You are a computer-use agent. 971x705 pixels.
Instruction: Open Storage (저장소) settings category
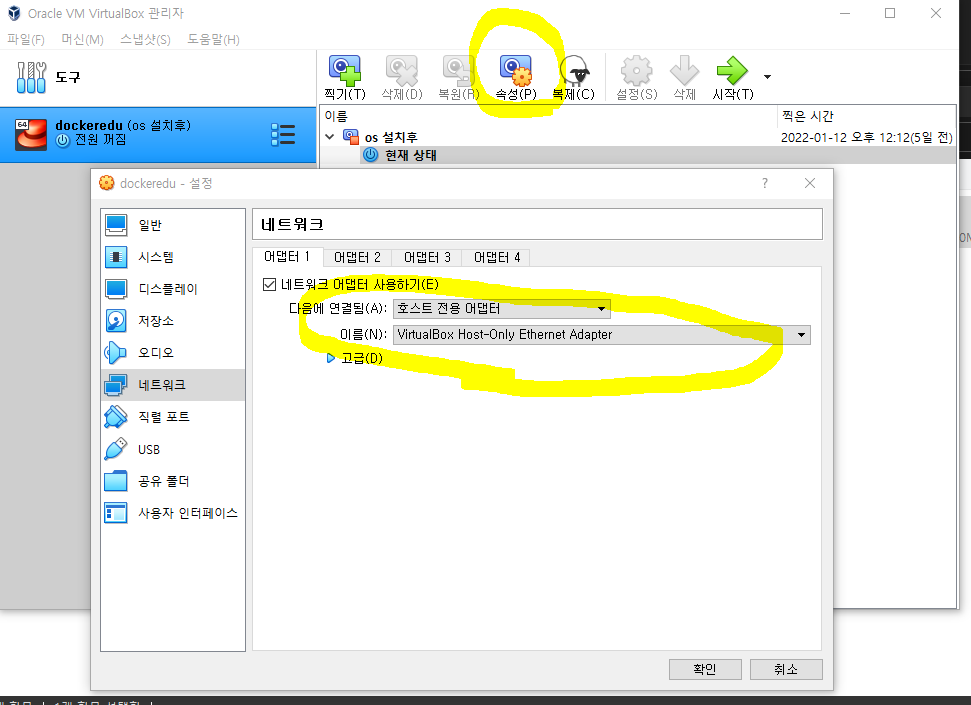(173, 320)
